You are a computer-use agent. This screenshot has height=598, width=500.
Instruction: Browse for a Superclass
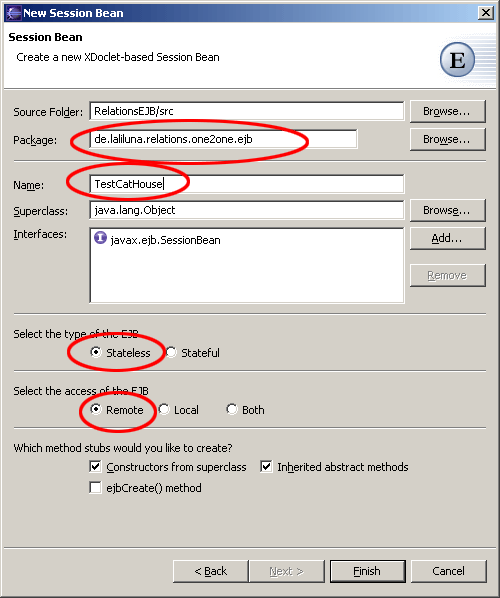[x=448, y=210]
